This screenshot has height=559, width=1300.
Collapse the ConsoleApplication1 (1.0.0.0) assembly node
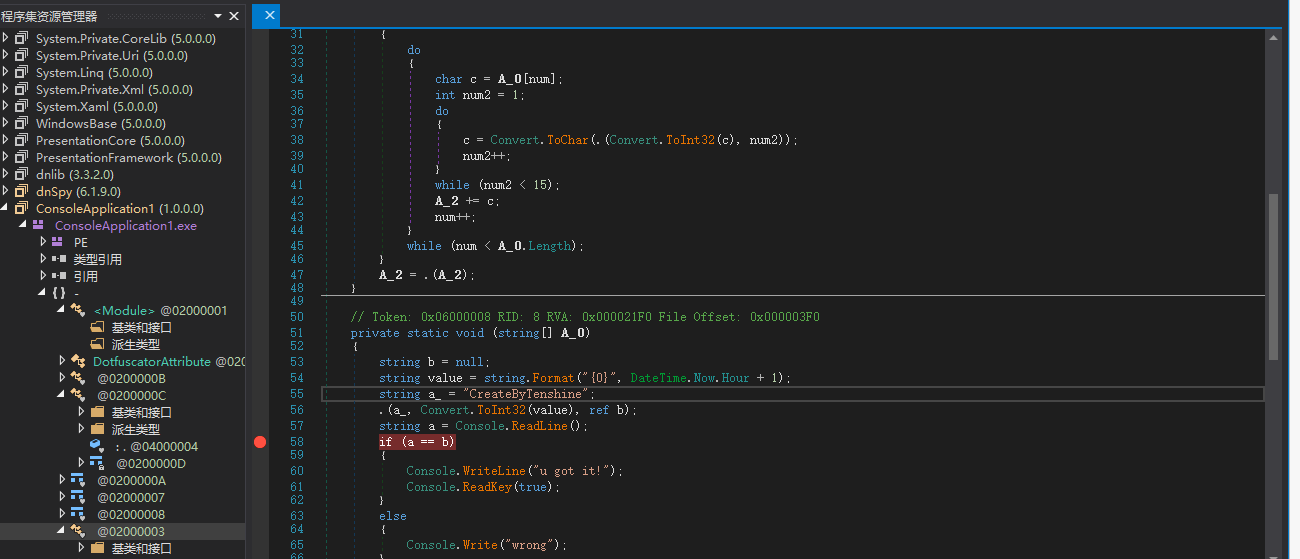tap(6, 208)
